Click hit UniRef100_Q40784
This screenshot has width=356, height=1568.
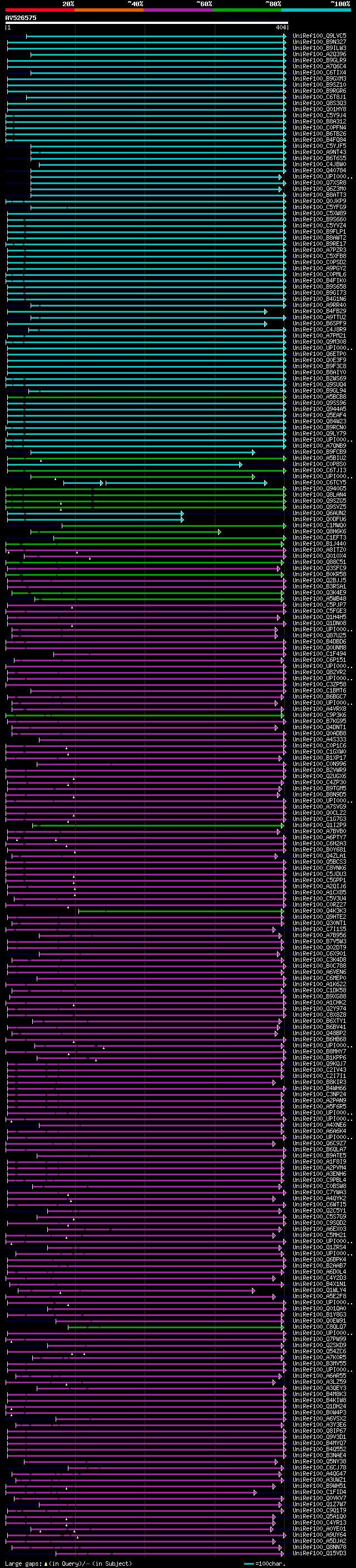pos(319,170)
